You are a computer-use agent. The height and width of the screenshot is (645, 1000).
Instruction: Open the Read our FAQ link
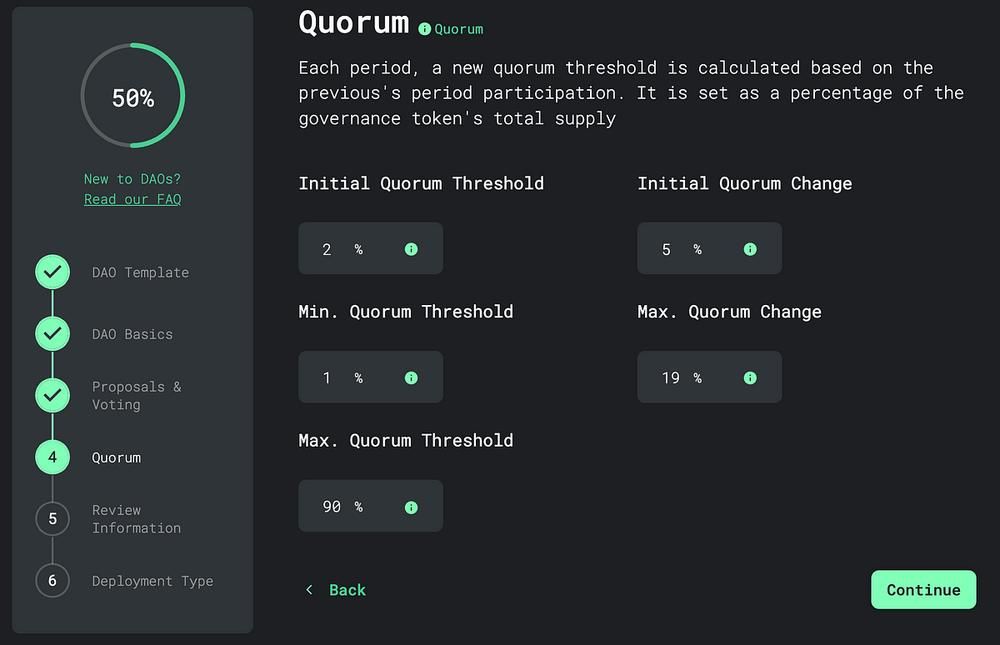132,199
